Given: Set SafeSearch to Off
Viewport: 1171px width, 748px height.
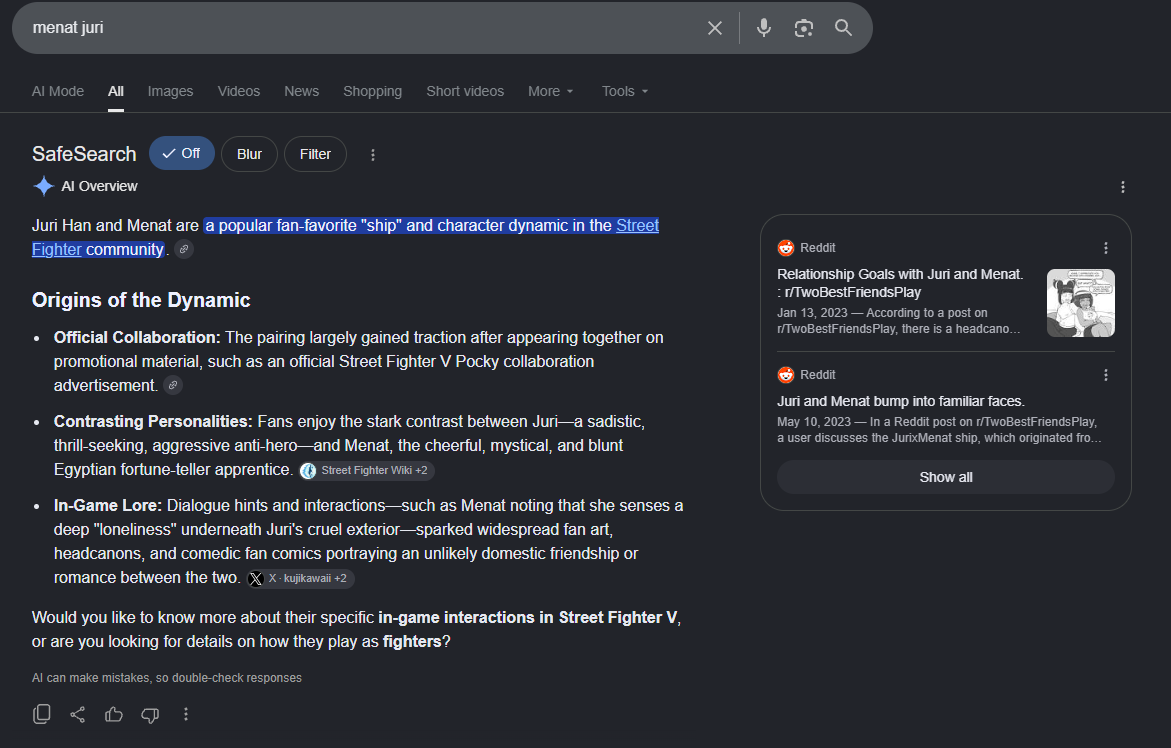Looking at the screenshot, I should pyautogui.click(x=181, y=154).
